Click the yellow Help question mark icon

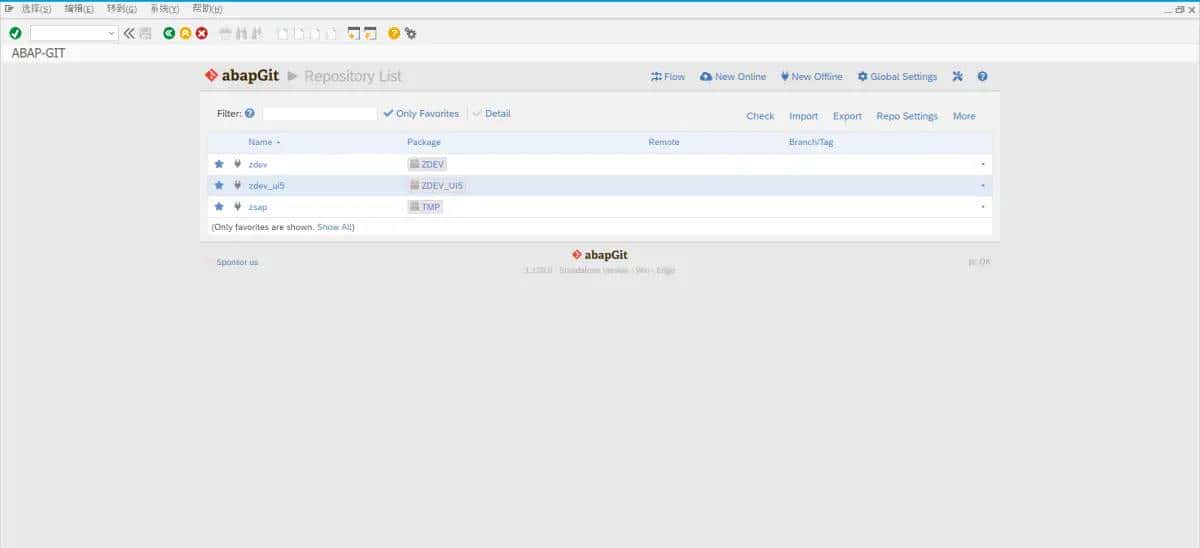coord(394,33)
